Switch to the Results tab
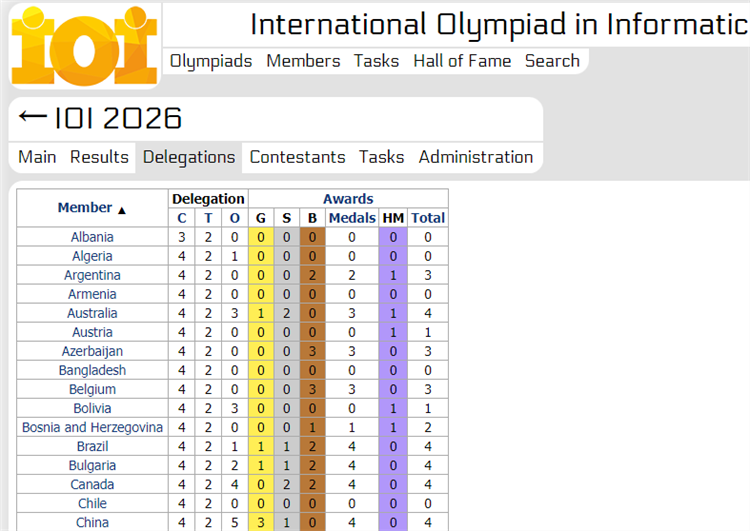This screenshot has height=531, width=750. (x=99, y=157)
